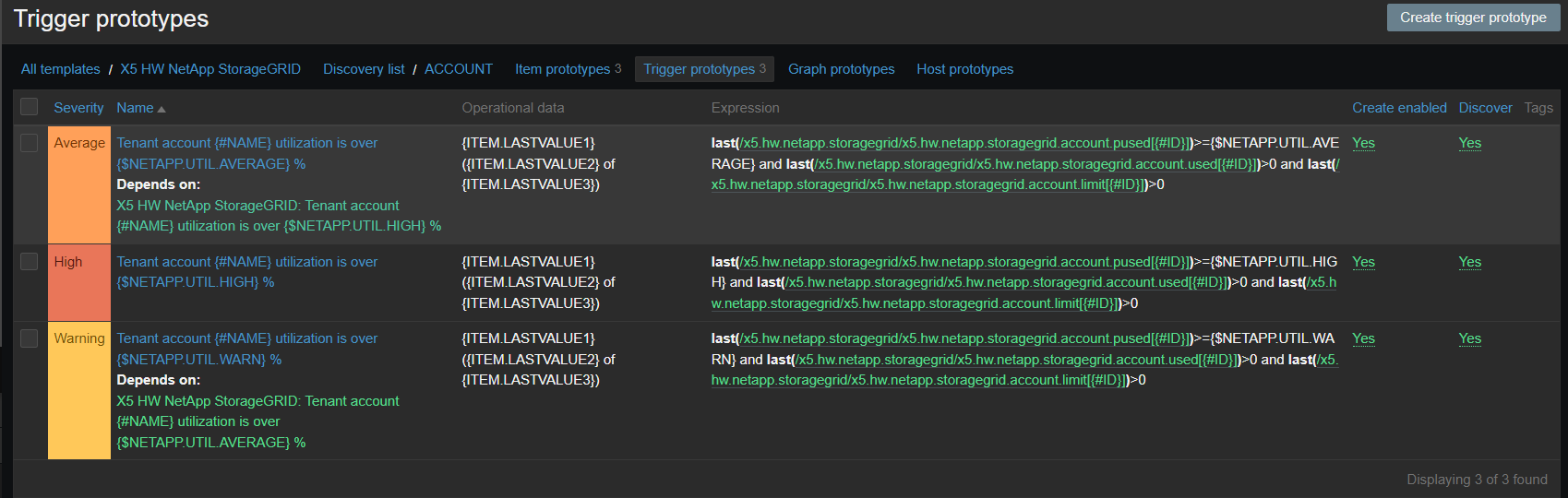Image resolution: width=1568 pixels, height=498 pixels.
Task: Go to Host prototypes tab
Action: (x=964, y=69)
